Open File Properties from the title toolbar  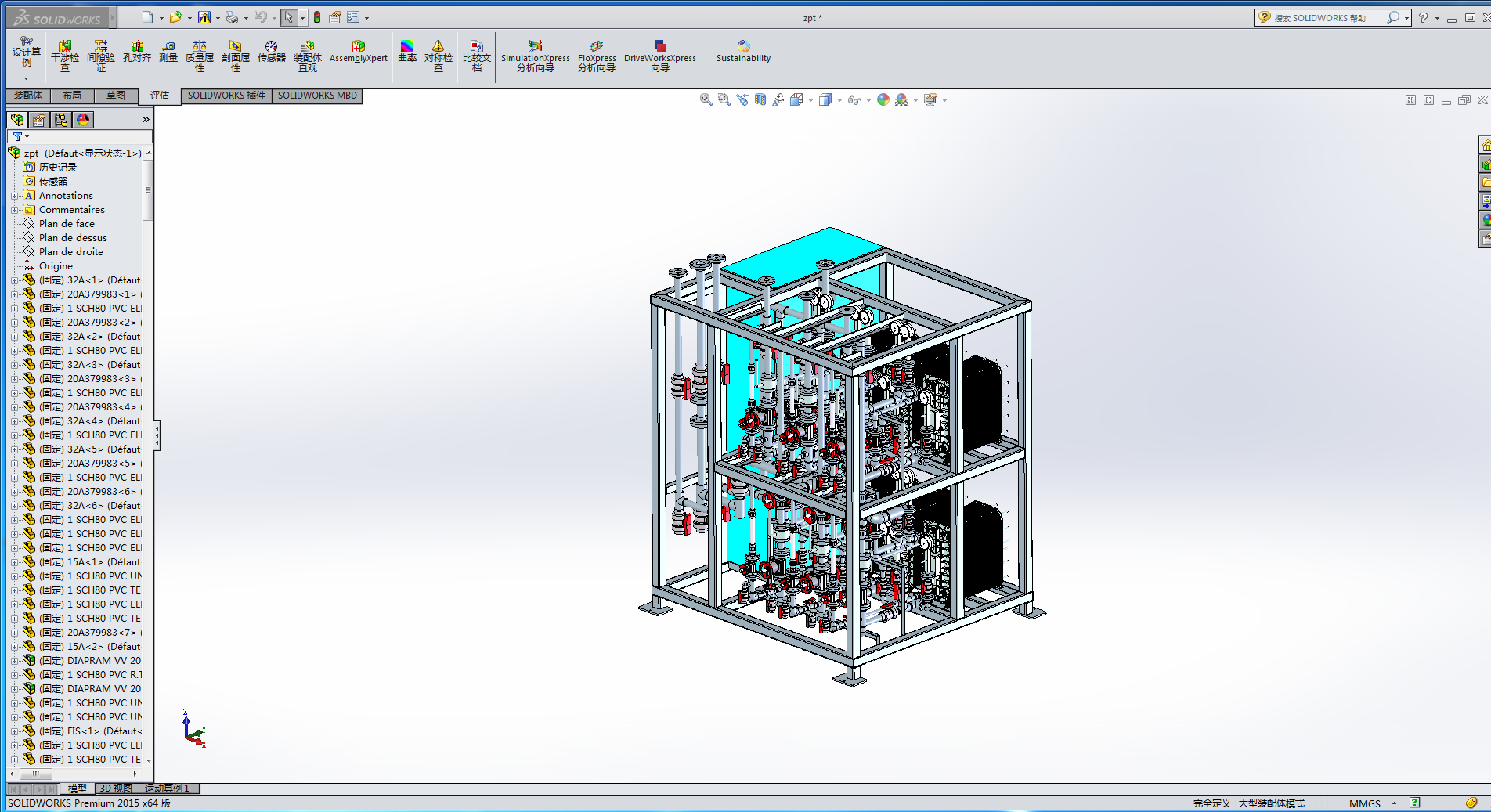coord(335,17)
